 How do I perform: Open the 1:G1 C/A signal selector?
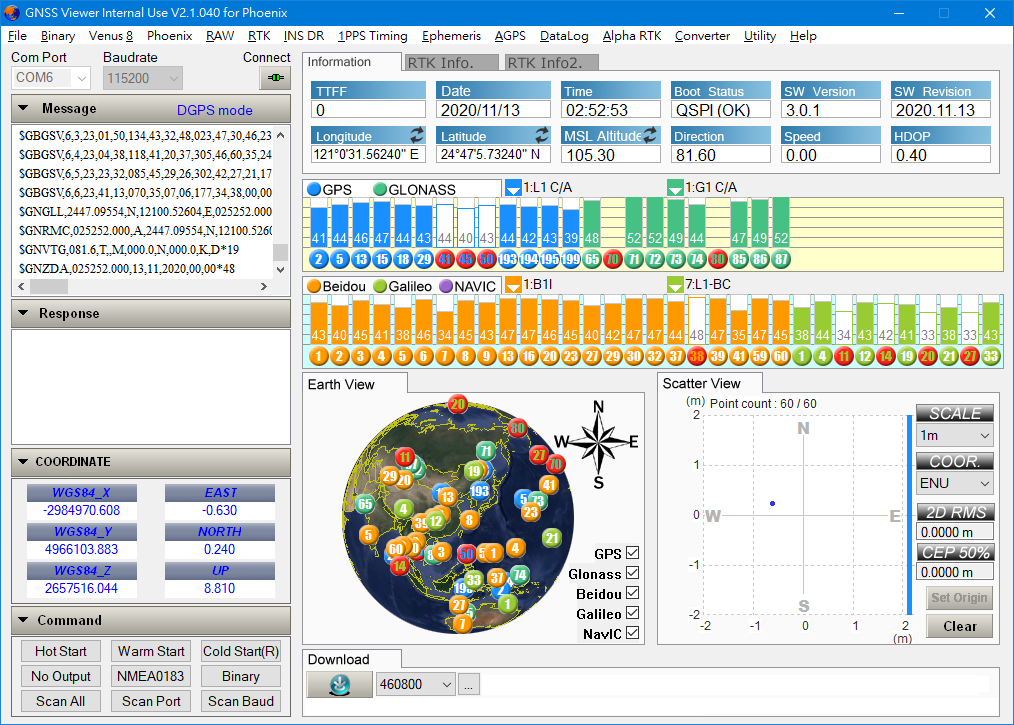click(x=675, y=188)
